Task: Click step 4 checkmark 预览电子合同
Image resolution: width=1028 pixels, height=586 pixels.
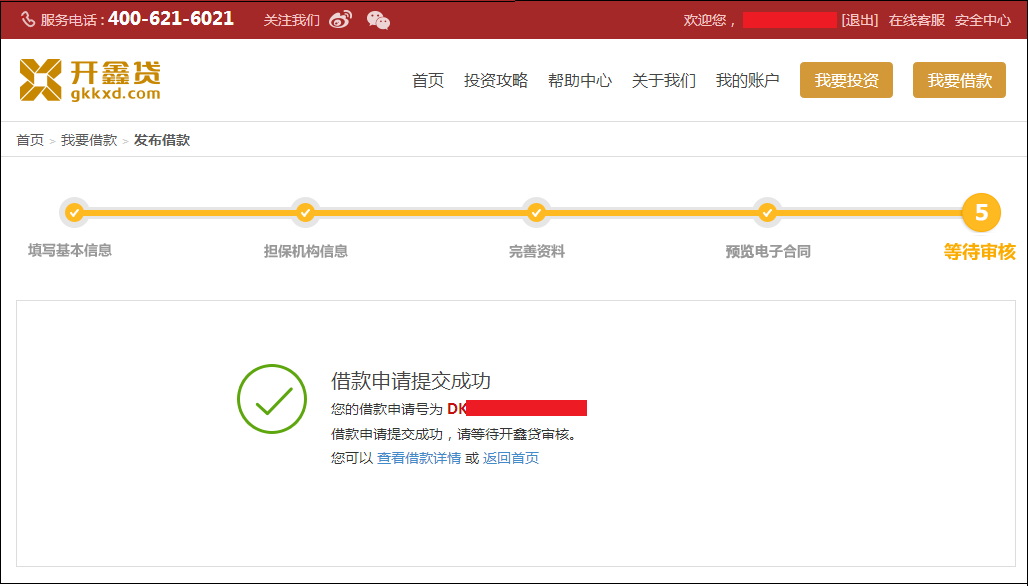Action: tap(767, 212)
